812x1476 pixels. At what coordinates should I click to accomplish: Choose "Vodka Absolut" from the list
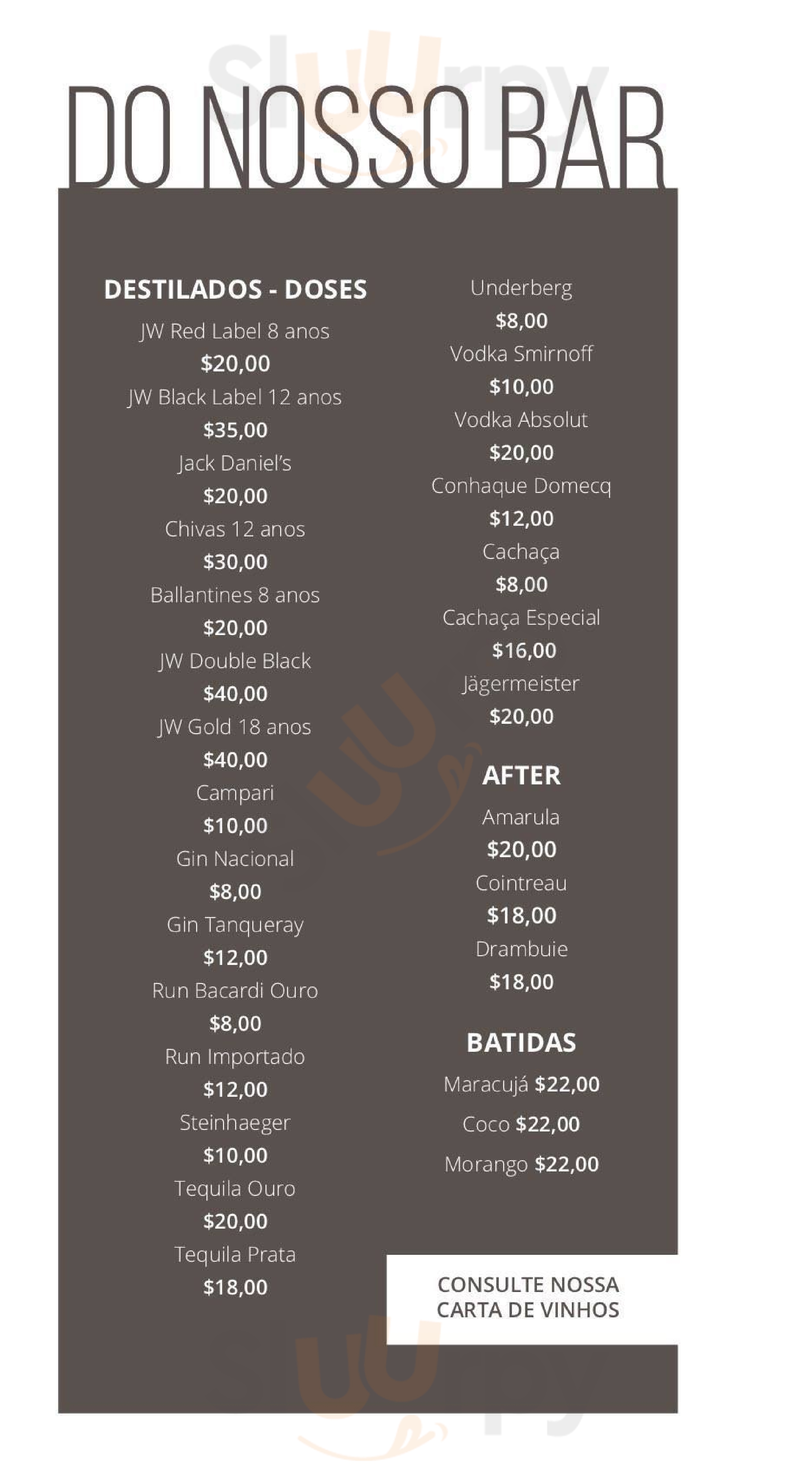pos(521,420)
